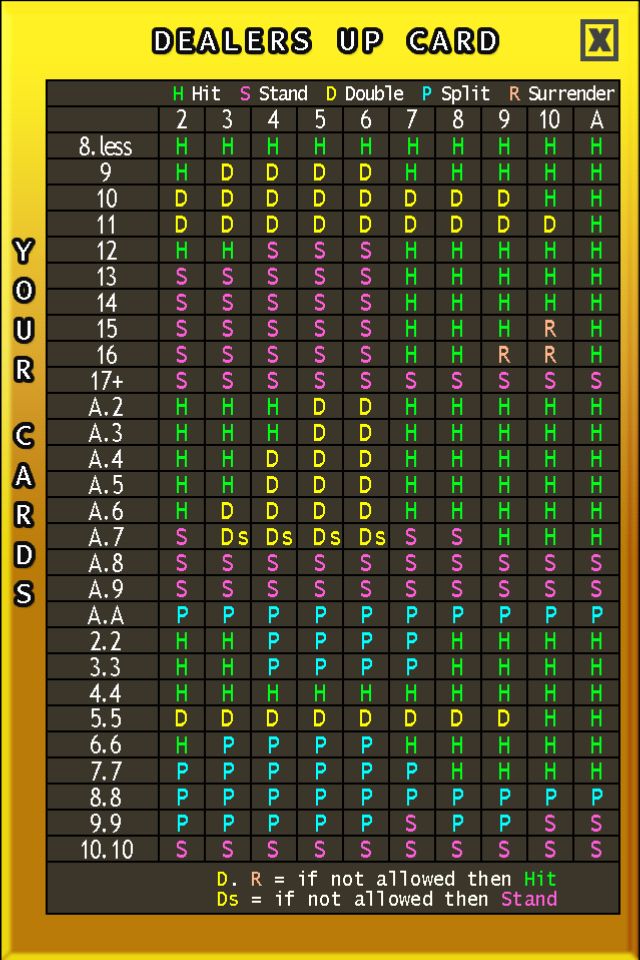
Task: Click the R cell for 16 versus dealer 9
Action: (x=504, y=354)
